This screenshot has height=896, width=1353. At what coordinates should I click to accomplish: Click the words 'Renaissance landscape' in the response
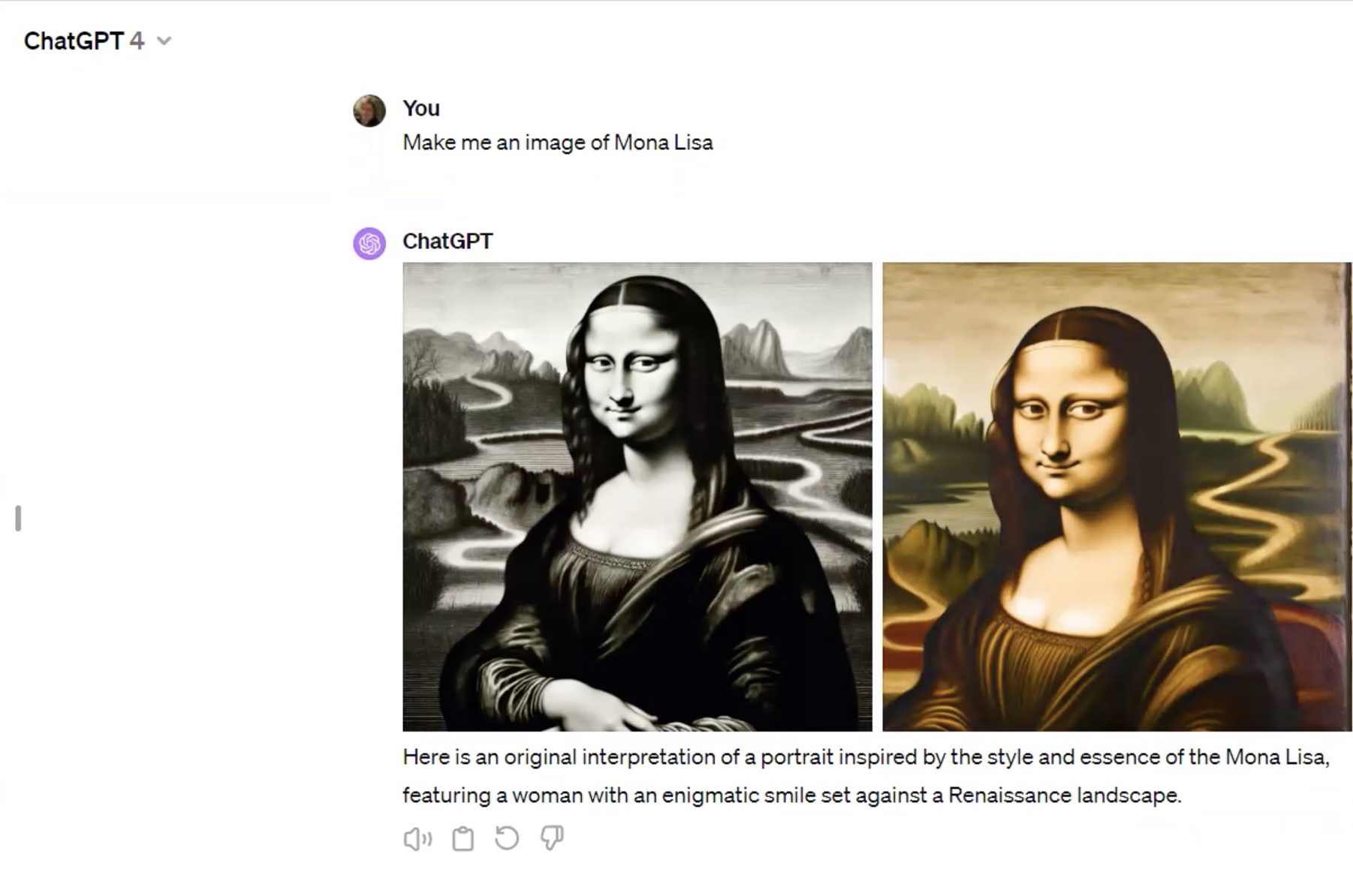point(1063,795)
